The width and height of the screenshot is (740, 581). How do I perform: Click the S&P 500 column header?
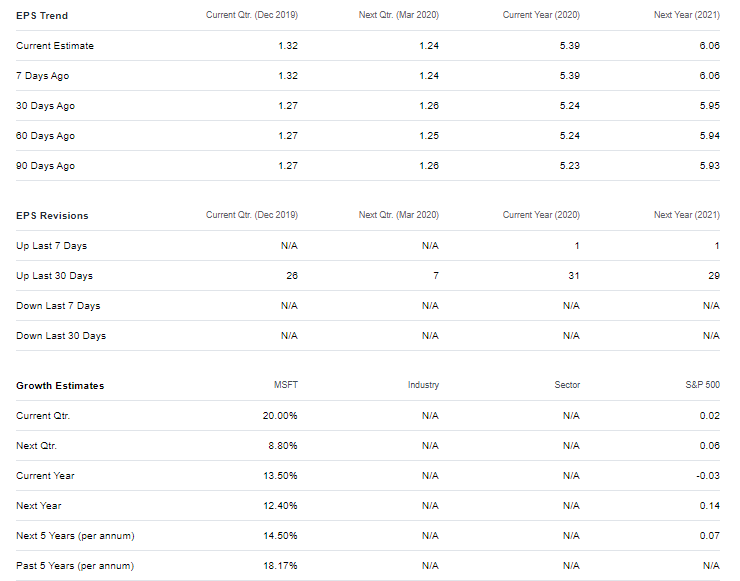(x=702, y=385)
